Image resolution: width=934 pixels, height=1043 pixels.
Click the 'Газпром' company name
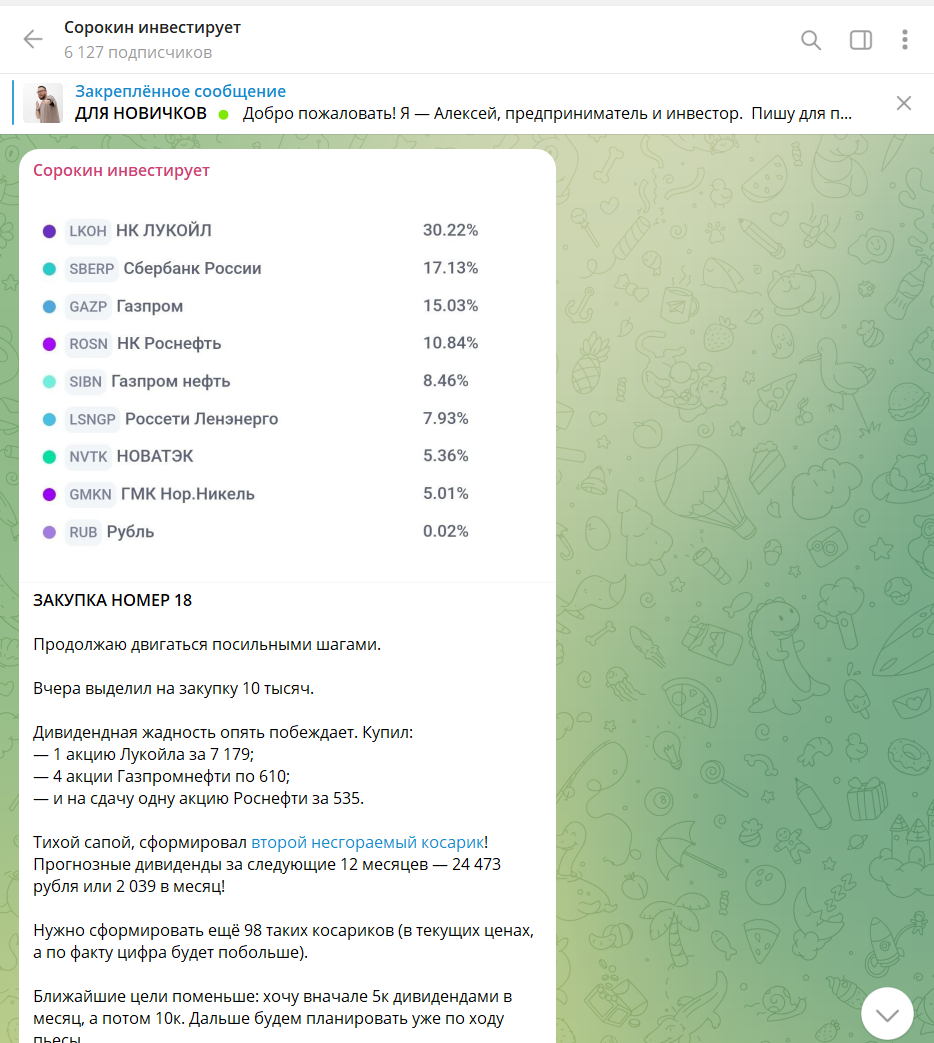point(150,306)
